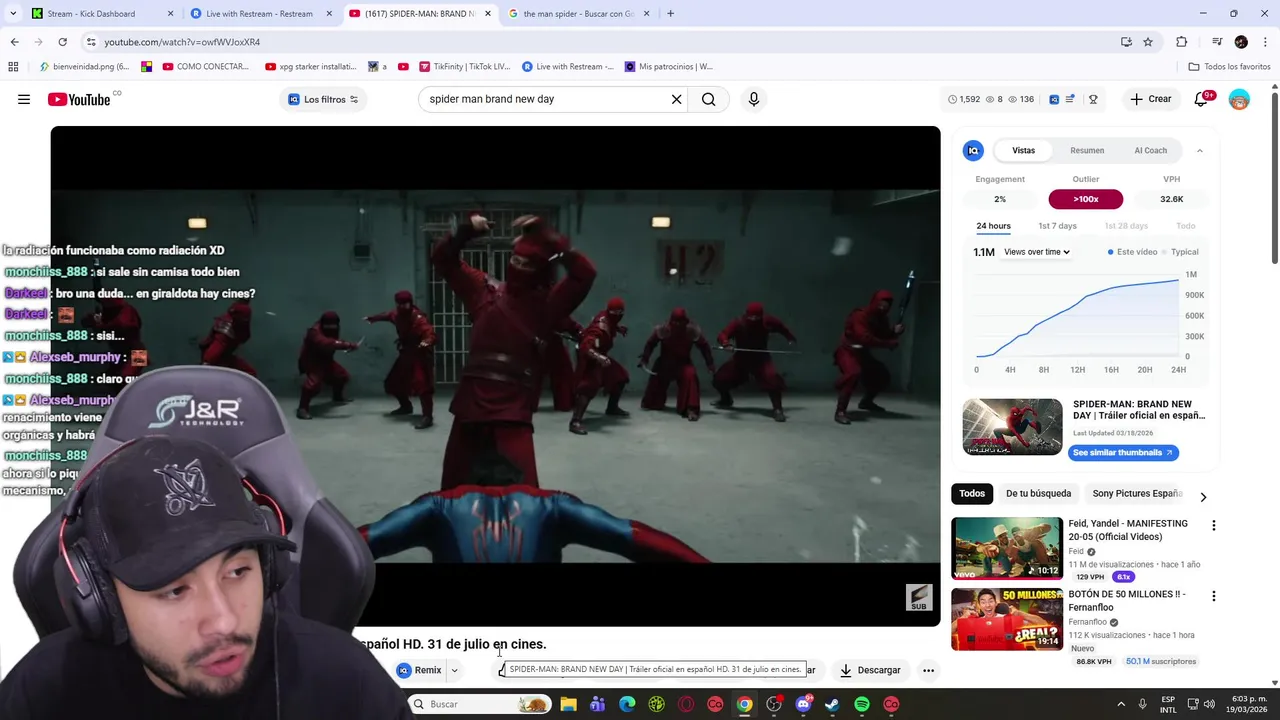Collapse the vidIQ stats panel chevron
The image size is (1280, 720).
pyautogui.click(x=1200, y=151)
